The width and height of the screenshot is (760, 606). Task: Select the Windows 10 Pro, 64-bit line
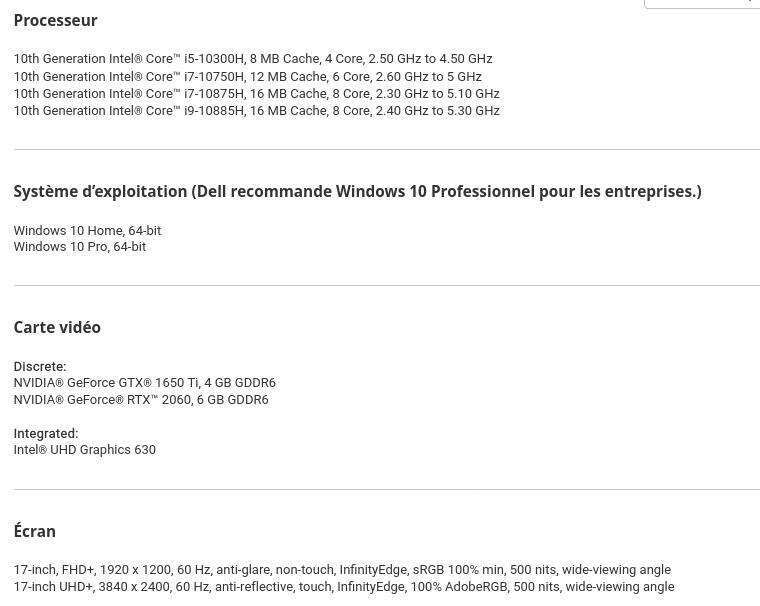pos(79,247)
